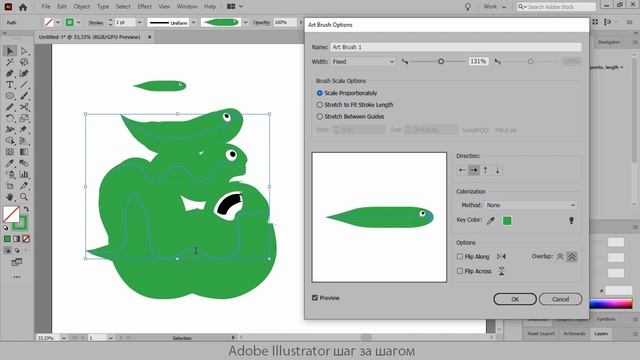Expand the Work workspace switcher
This screenshot has height=360, width=640.
click(495, 7)
